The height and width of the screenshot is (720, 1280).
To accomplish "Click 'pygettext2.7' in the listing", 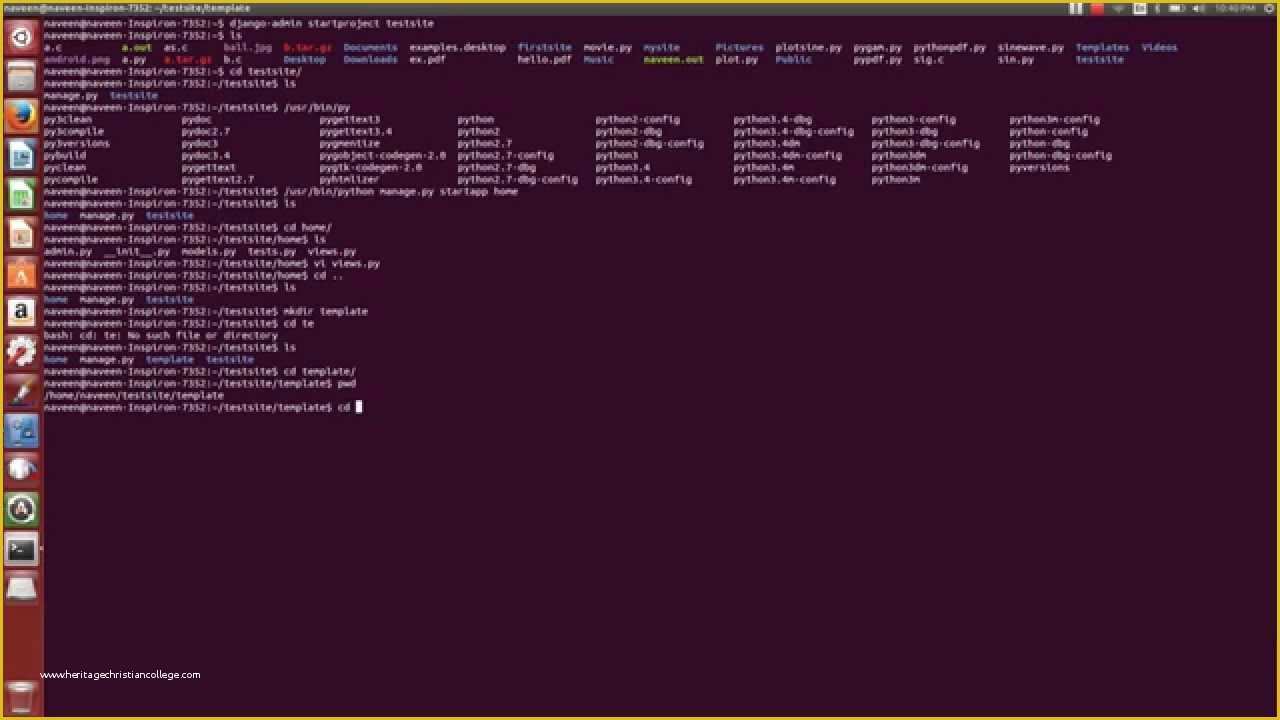I will (x=217, y=179).
